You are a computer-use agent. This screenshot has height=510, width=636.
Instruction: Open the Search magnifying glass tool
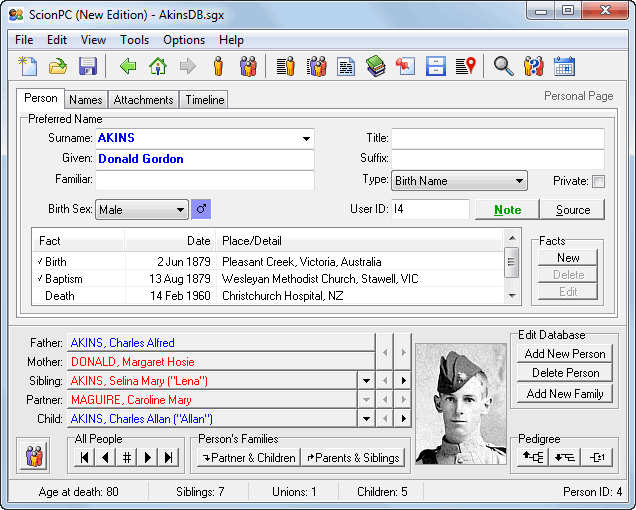(504, 67)
